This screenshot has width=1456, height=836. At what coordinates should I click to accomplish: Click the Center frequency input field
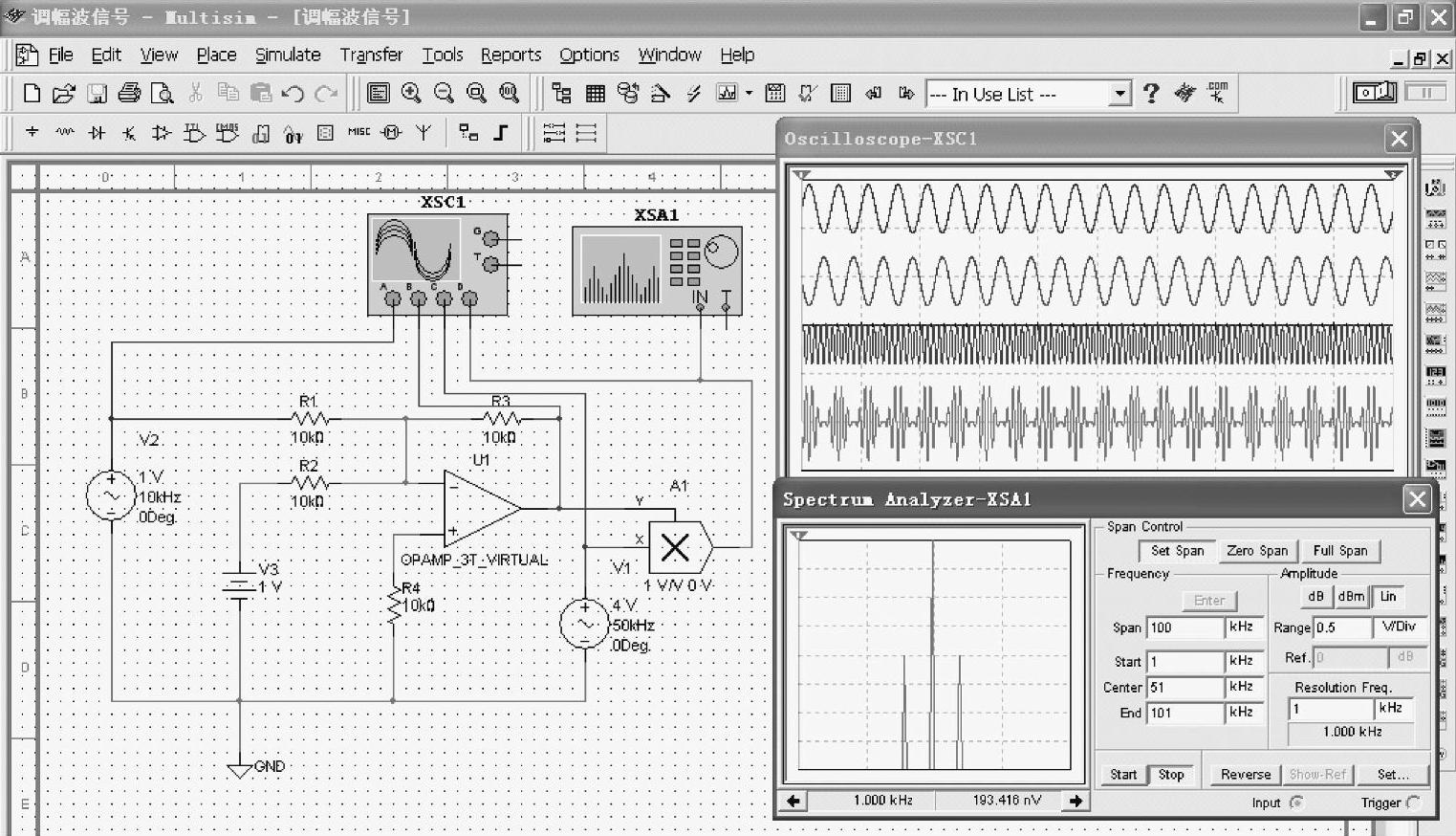click(1184, 687)
